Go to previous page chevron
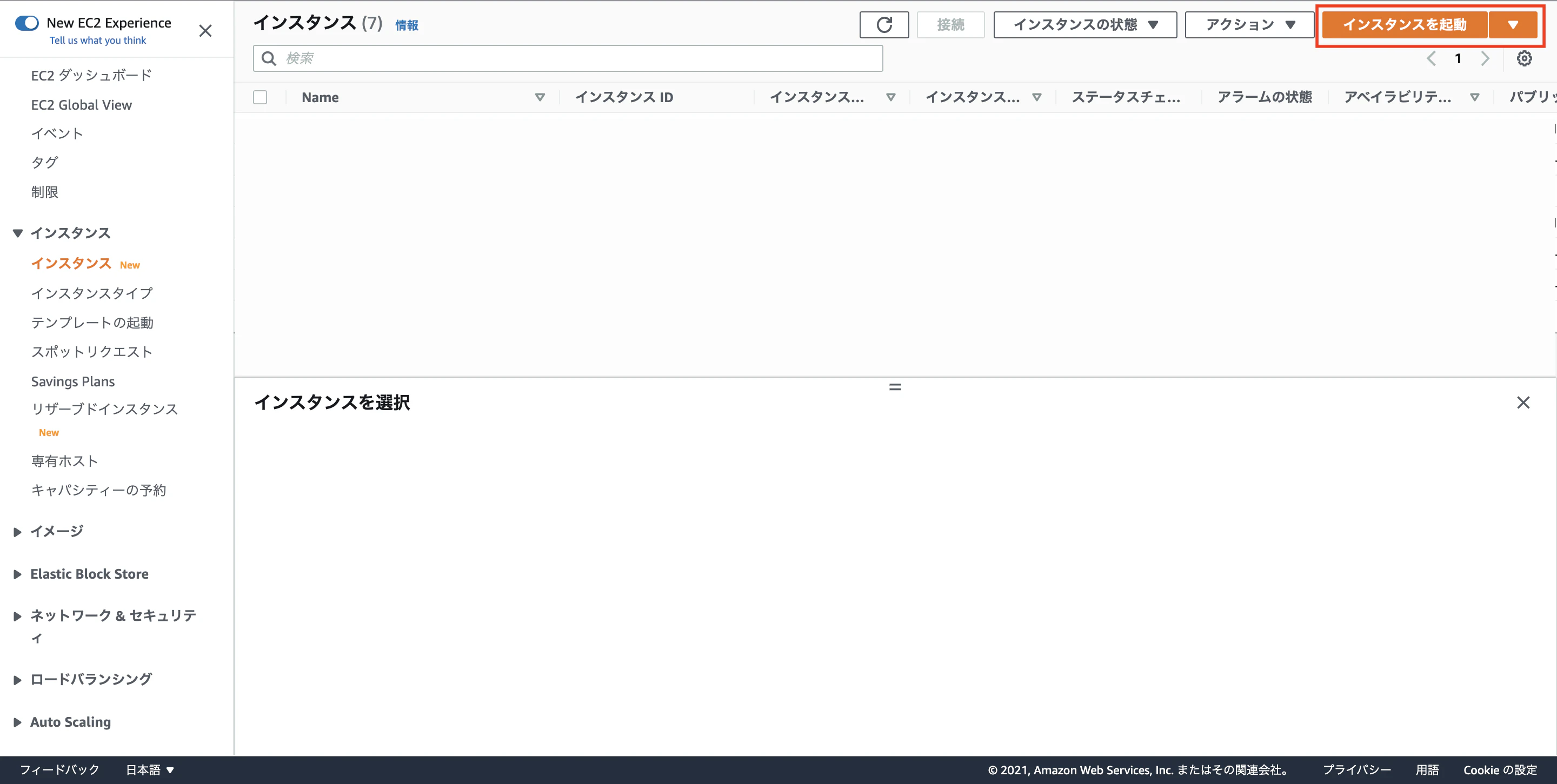 click(x=1431, y=58)
